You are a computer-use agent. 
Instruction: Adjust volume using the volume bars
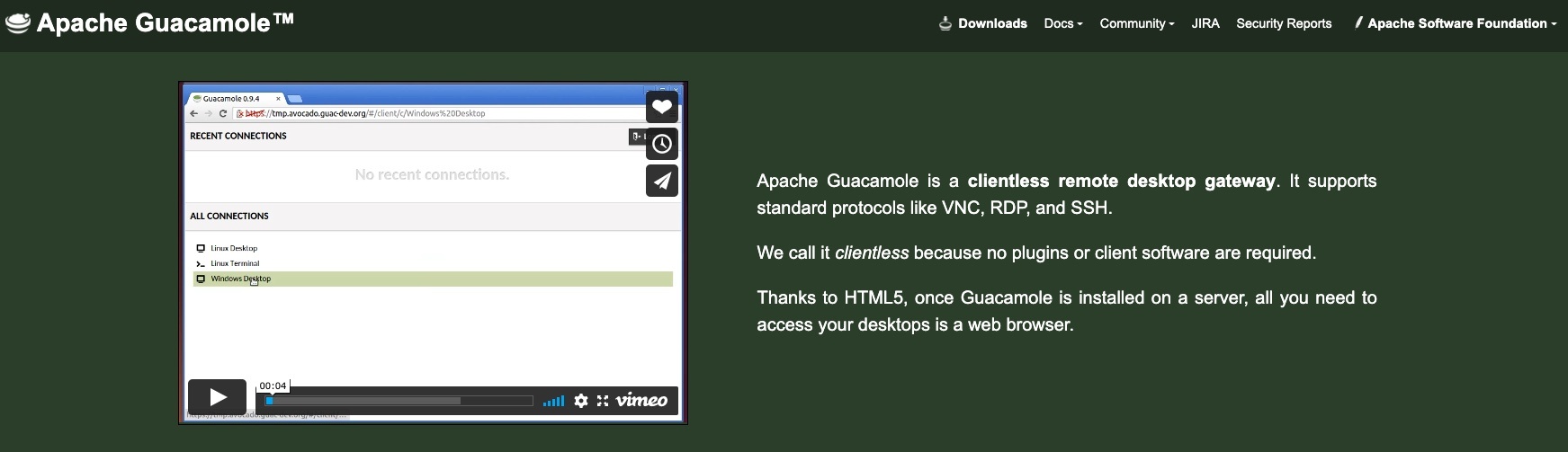(554, 401)
